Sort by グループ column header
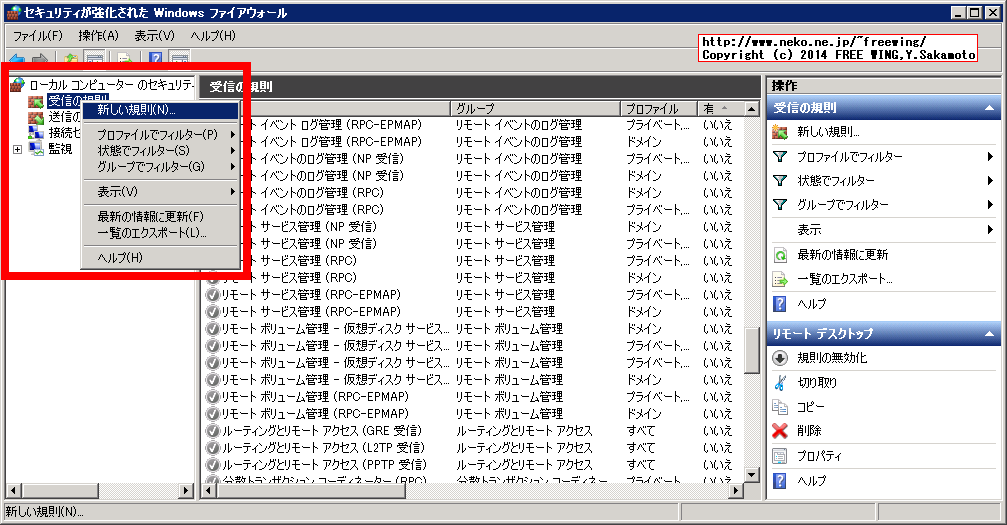The width and height of the screenshot is (1007, 525). point(536,109)
